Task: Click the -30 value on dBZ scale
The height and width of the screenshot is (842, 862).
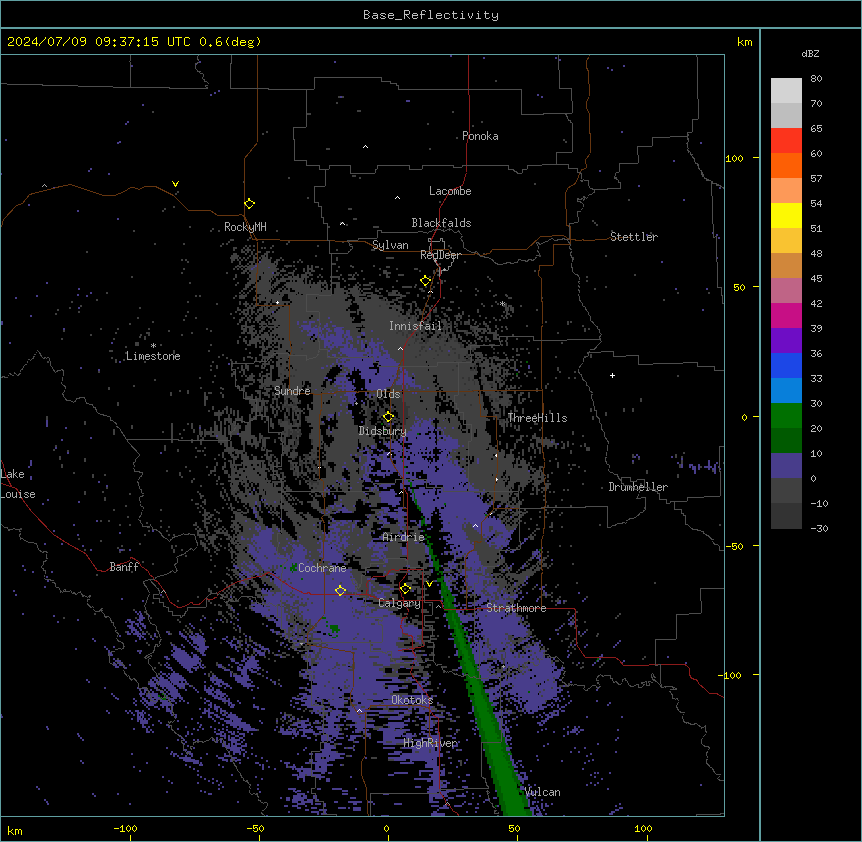Action: click(x=819, y=528)
